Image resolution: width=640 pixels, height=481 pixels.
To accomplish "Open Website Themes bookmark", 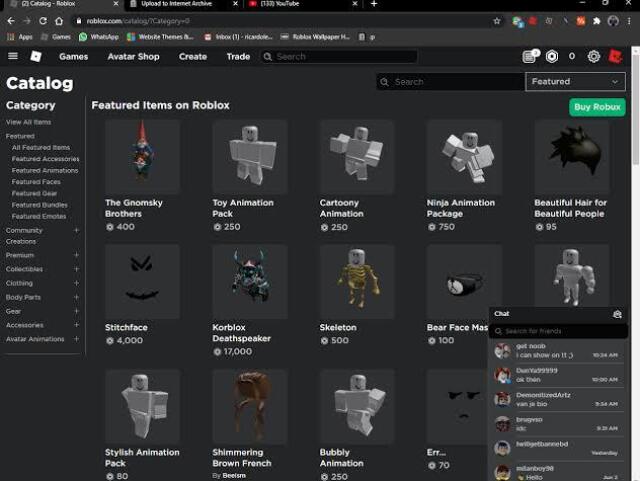I will coord(160,37).
